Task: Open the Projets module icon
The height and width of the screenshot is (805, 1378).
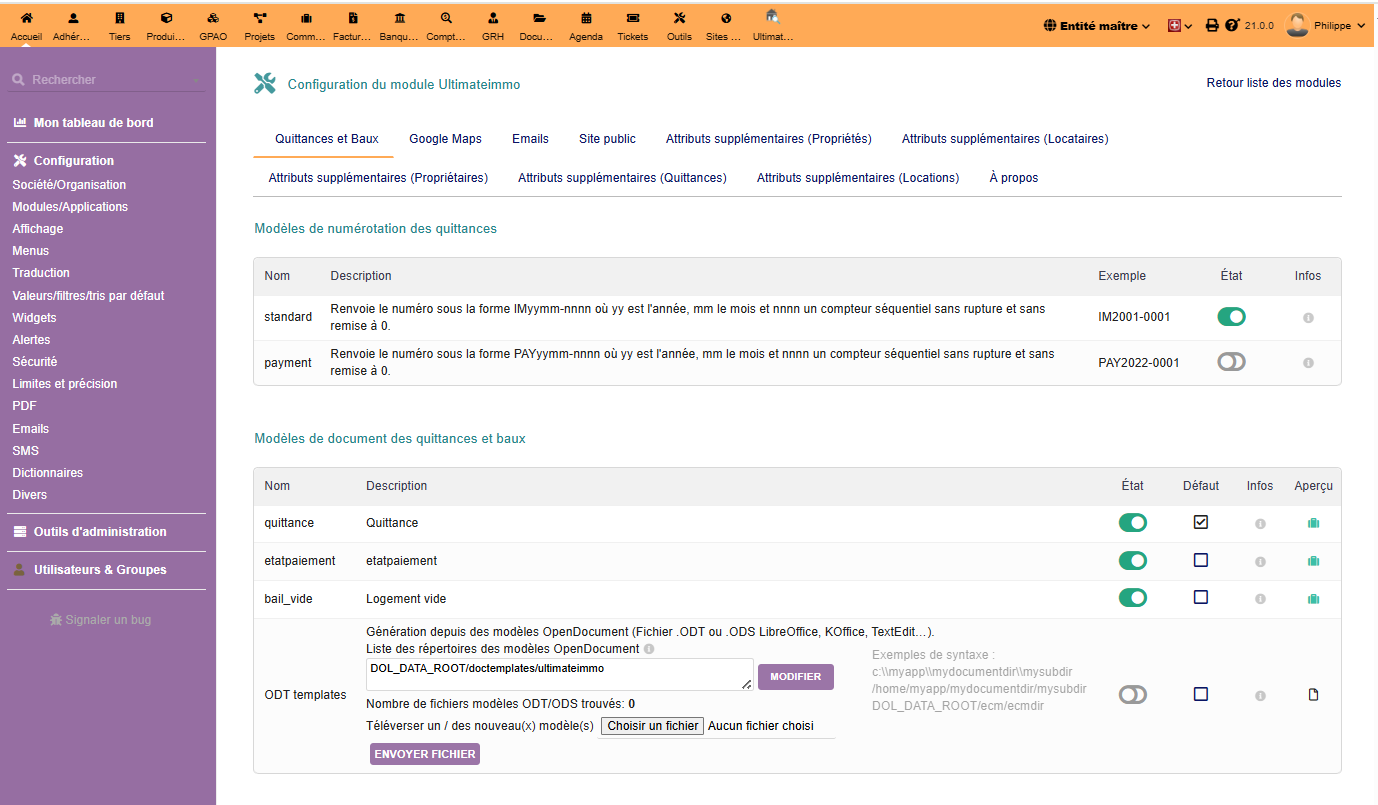Action: click(259, 24)
